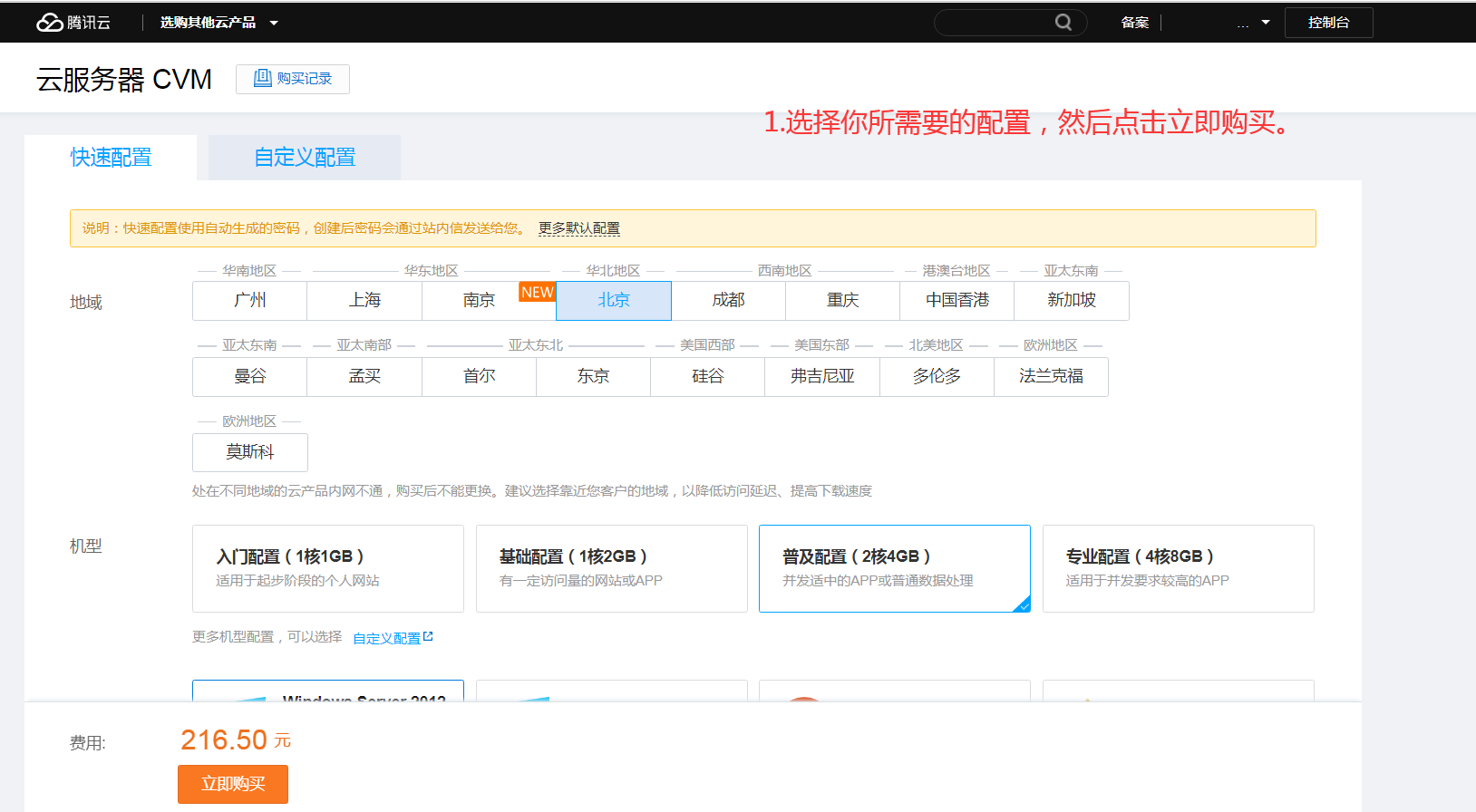The image size is (1476, 812).
Task: Select region 广州
Action: (x=250, y=300)
